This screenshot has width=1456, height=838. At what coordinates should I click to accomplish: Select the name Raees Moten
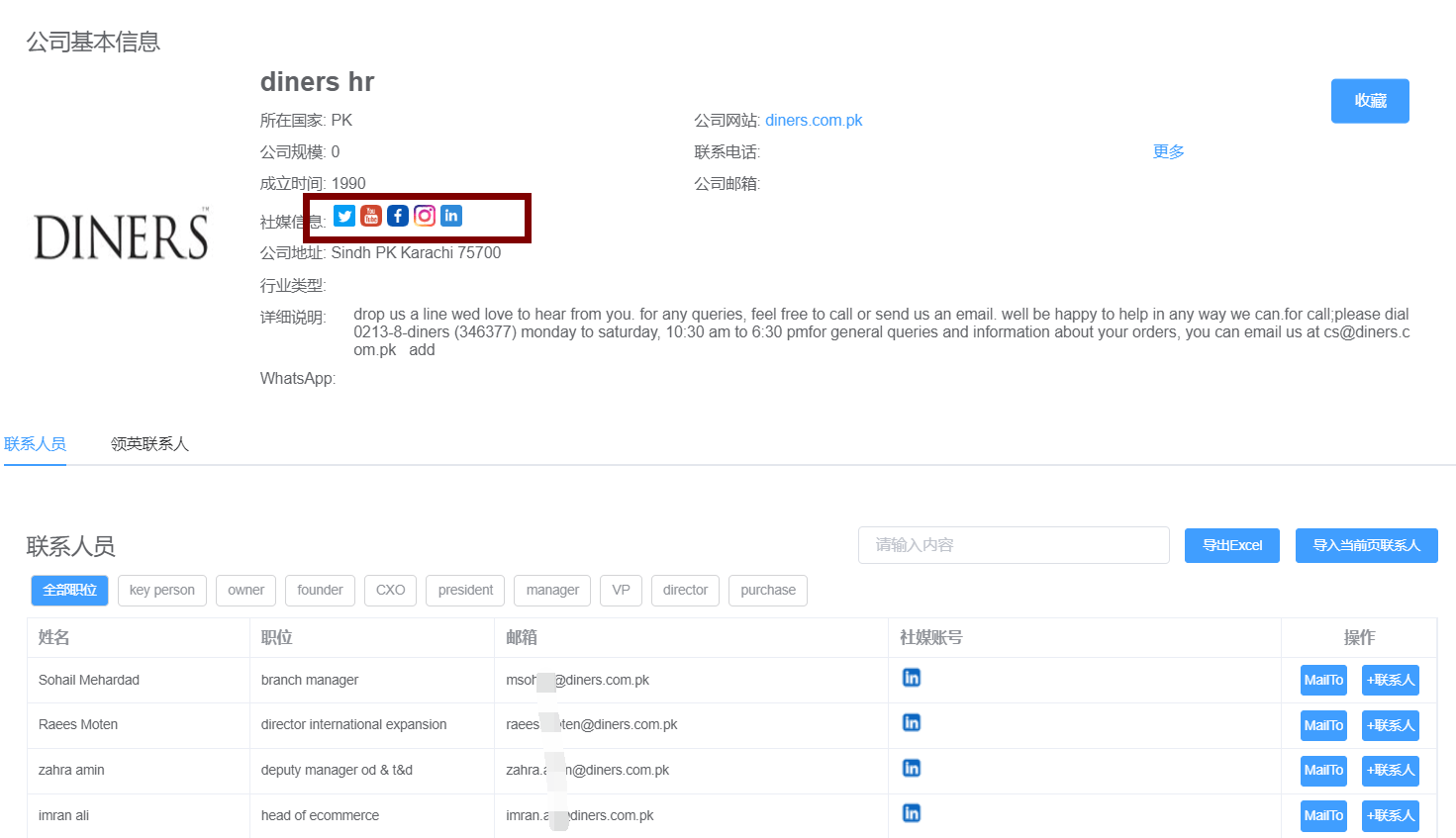point(78,724)
